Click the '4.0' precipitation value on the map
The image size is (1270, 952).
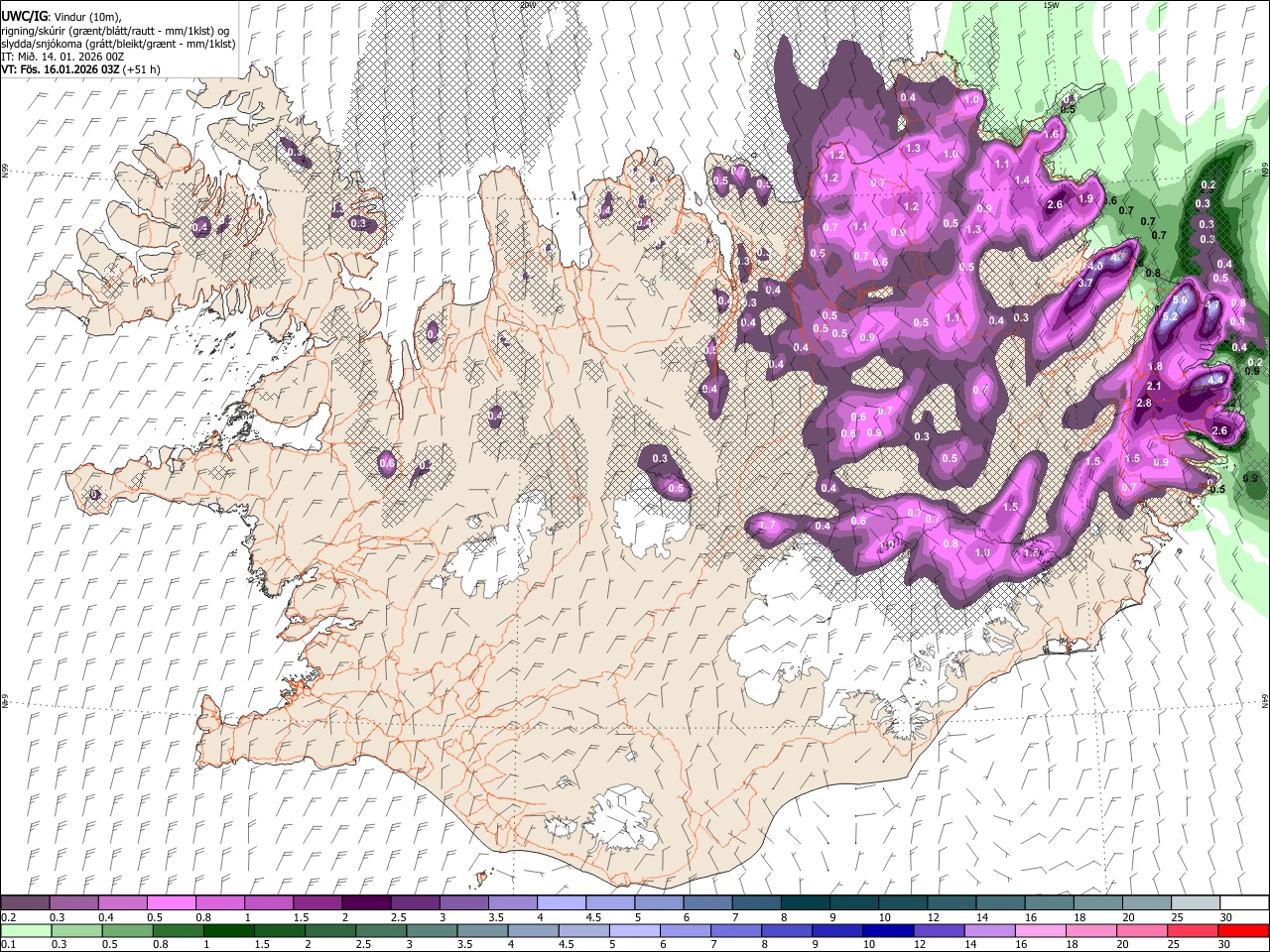pyautogui.click(x=1095, y=266)
